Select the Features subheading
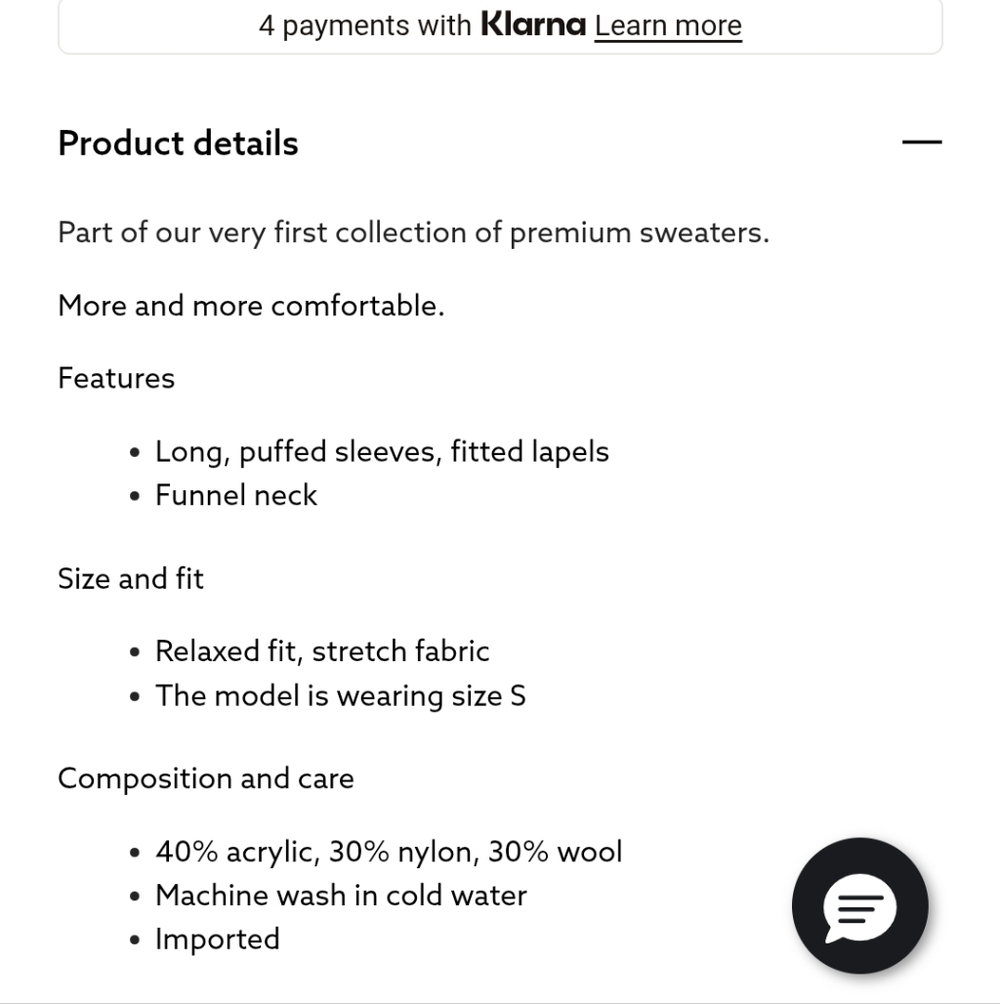This screenshot has height=1004, width=1000. (x=116, y=378)
